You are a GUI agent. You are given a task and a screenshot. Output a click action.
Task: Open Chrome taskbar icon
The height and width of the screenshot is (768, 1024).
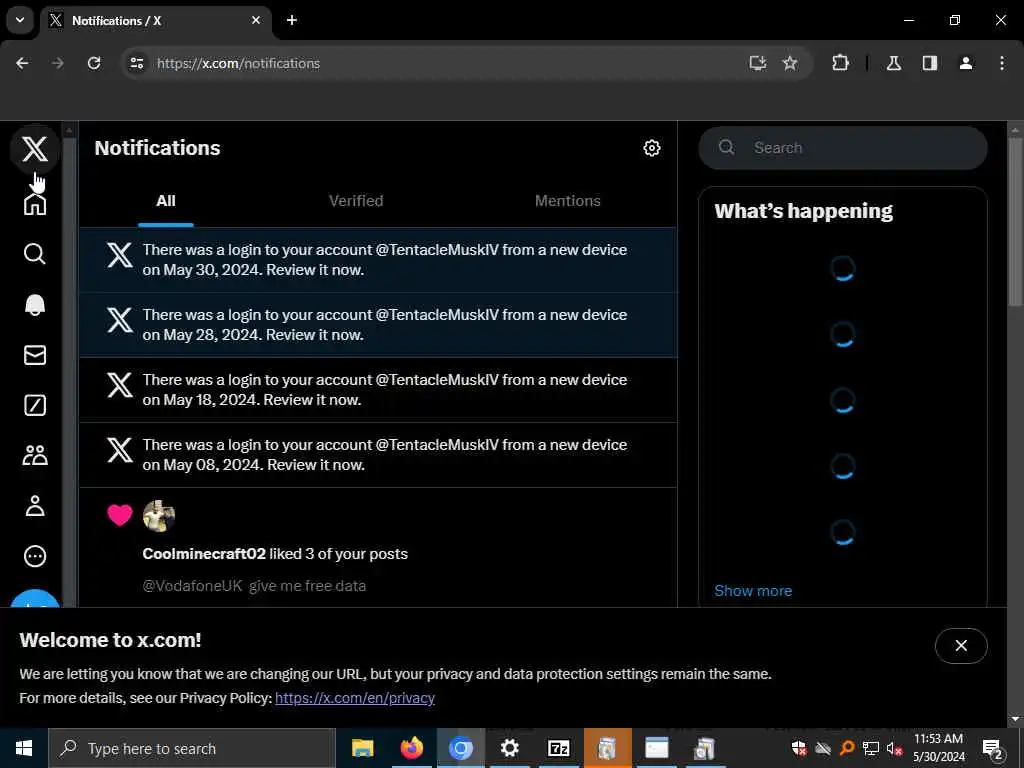click(460, 748)
